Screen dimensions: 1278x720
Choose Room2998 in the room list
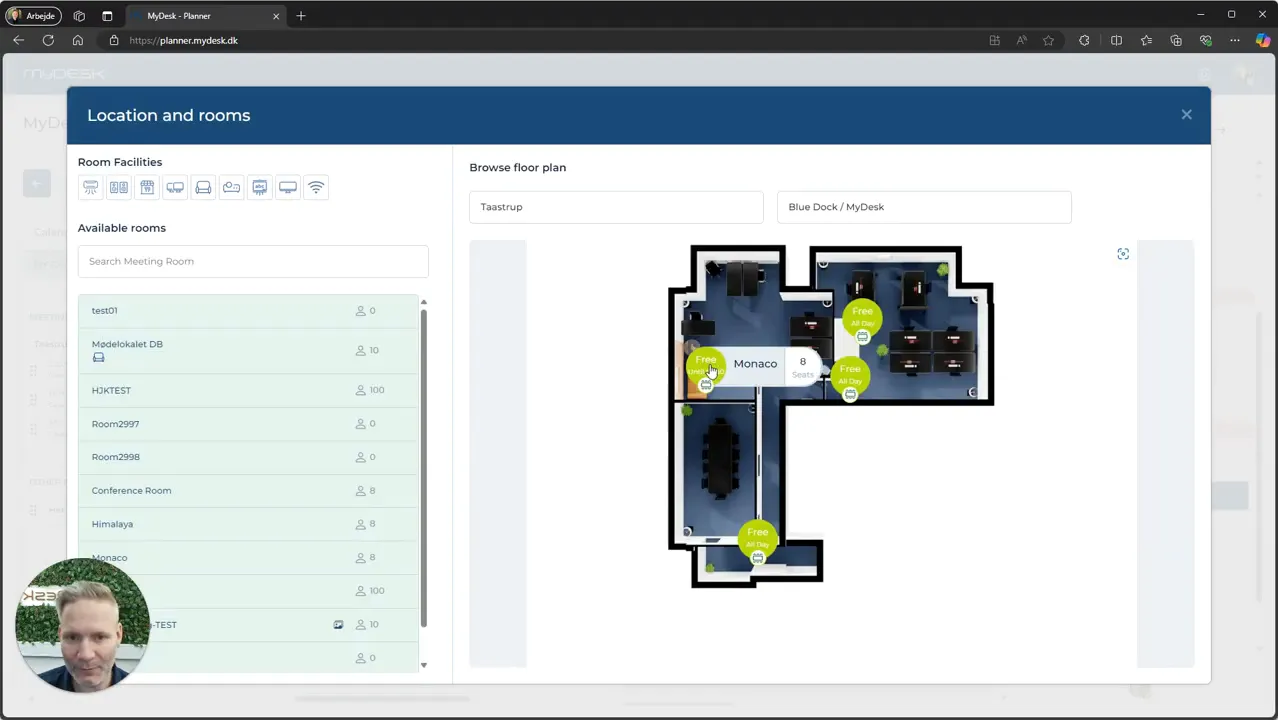coord(249,457)
